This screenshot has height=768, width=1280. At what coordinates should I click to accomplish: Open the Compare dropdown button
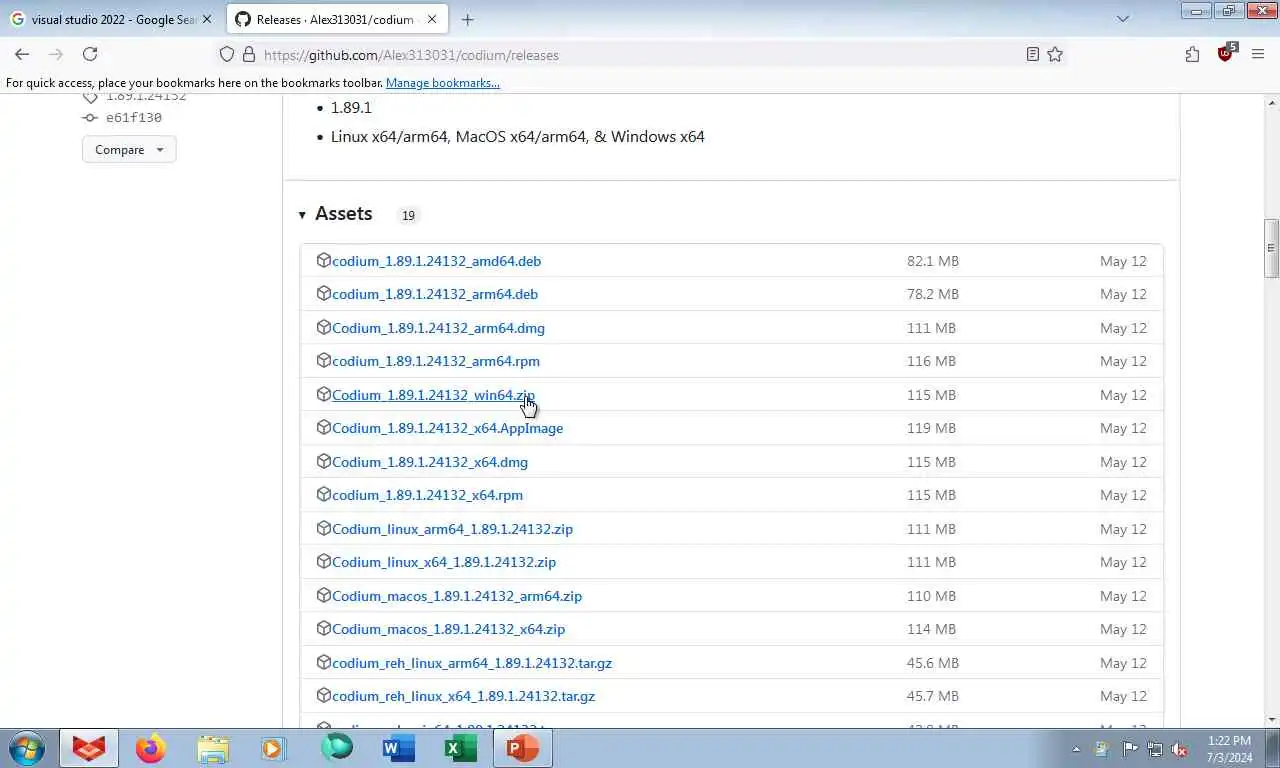[129, 150]
